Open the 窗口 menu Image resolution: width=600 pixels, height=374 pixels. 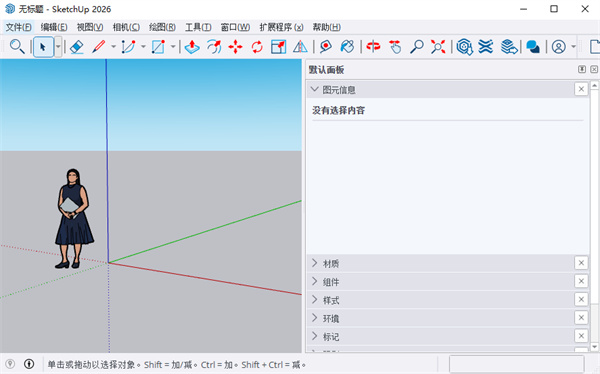pos(235,27)
